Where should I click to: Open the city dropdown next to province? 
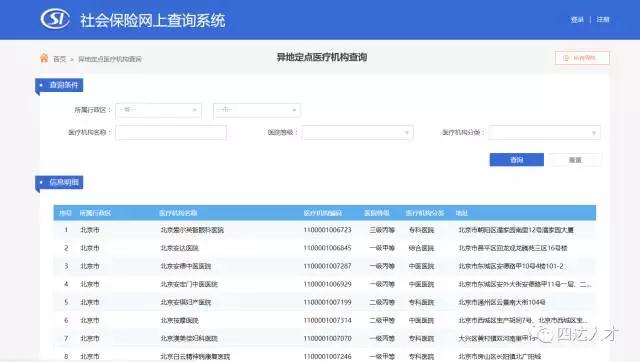pyautogui.click(x=257, y=110)
